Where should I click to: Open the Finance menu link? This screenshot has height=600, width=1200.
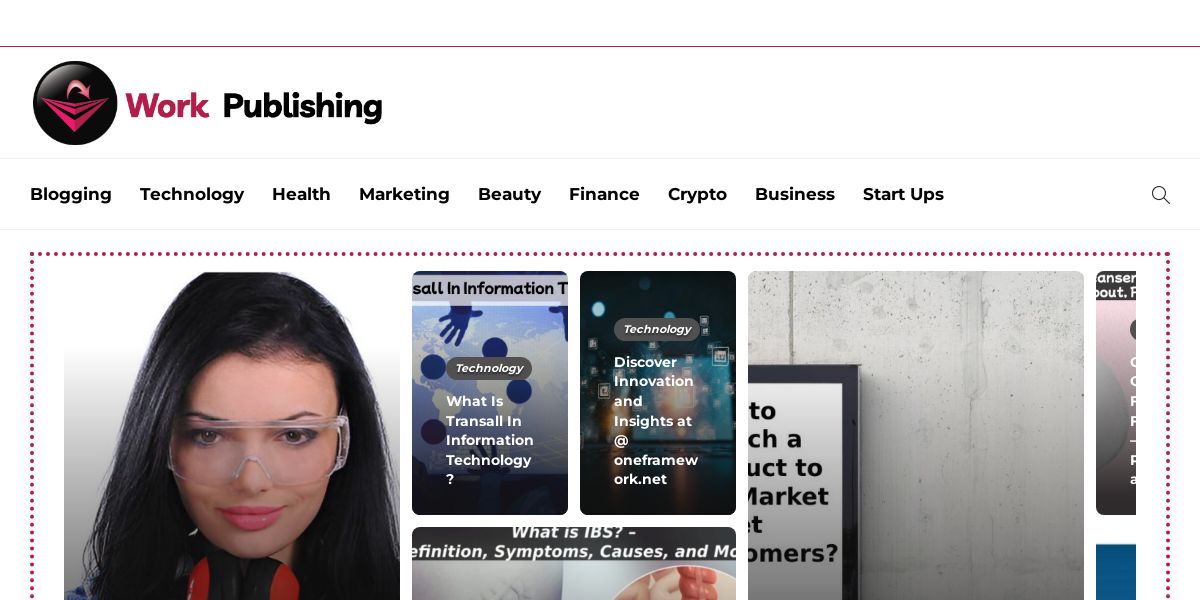click(x=604, y=194)
